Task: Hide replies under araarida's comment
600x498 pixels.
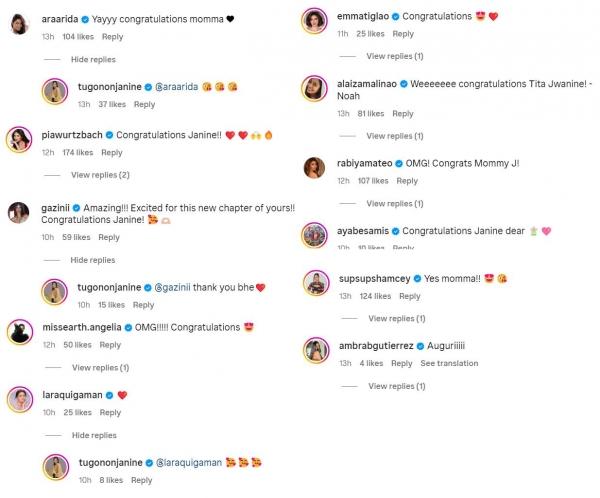Action: 93,60
